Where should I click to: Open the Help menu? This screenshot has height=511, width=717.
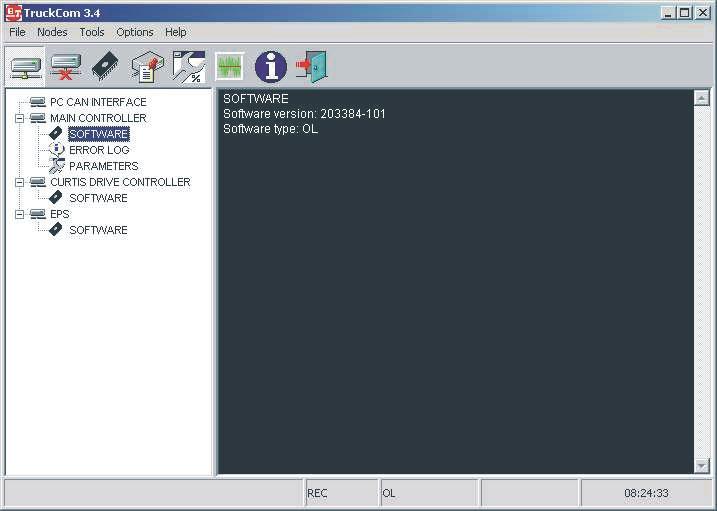(176, 32)
